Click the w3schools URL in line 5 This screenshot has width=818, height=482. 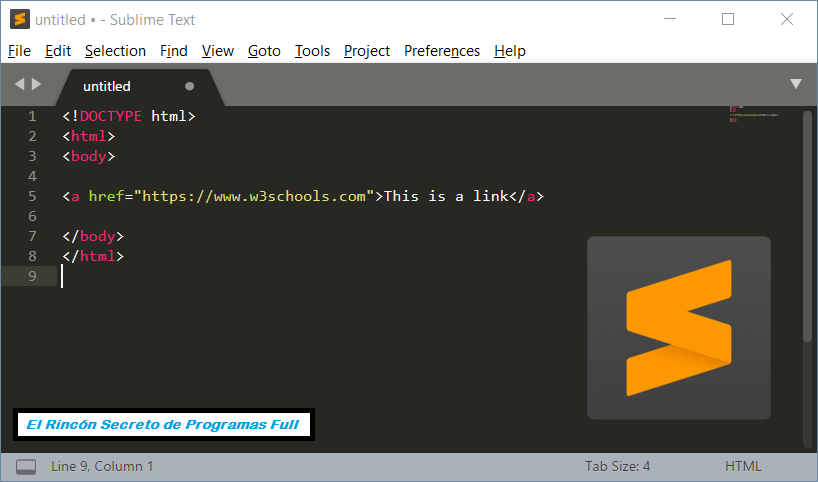pos(255,196)
